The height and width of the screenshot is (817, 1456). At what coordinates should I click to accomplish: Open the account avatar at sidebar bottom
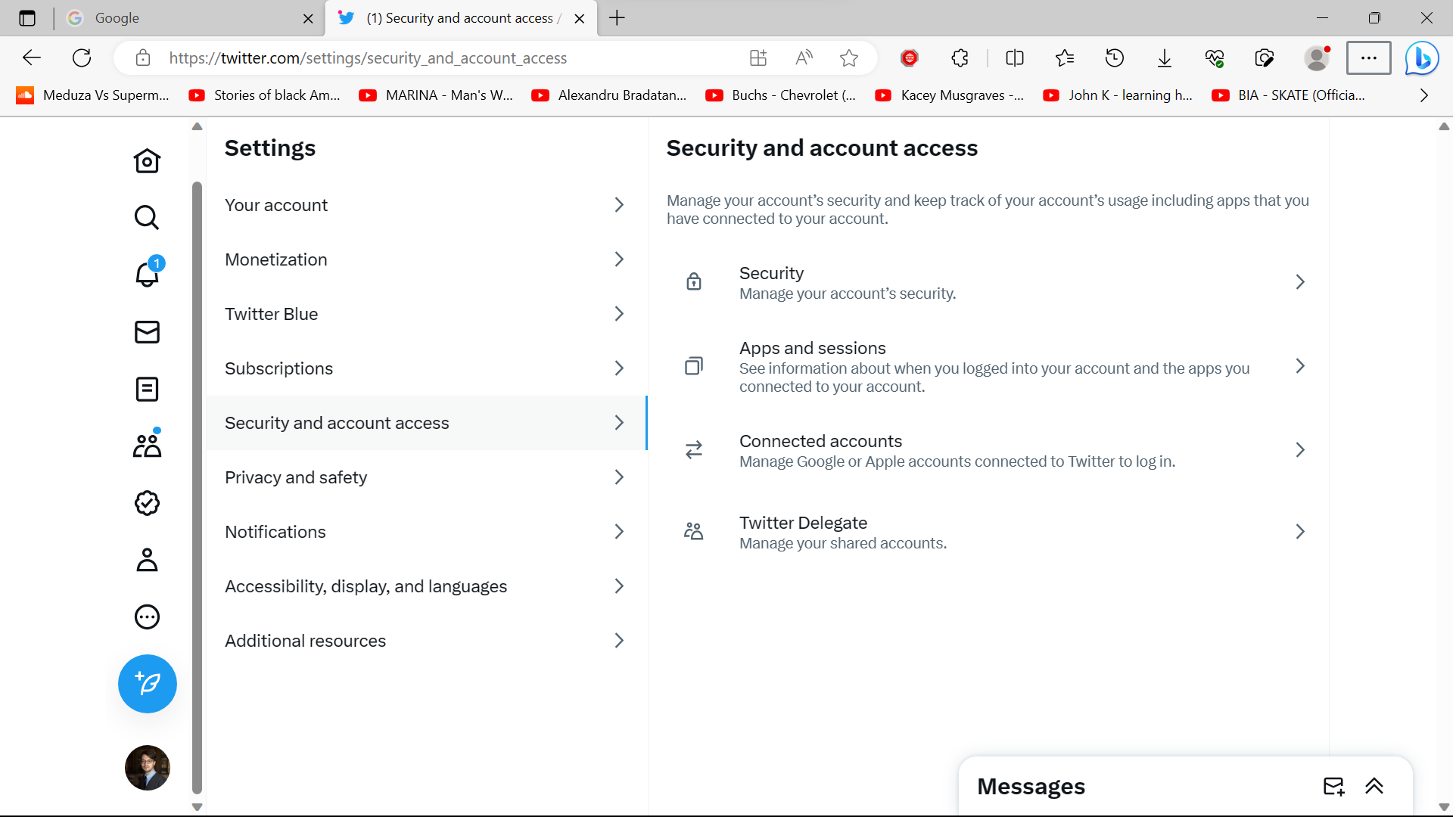pyautogui.click(x=148, y=768)
